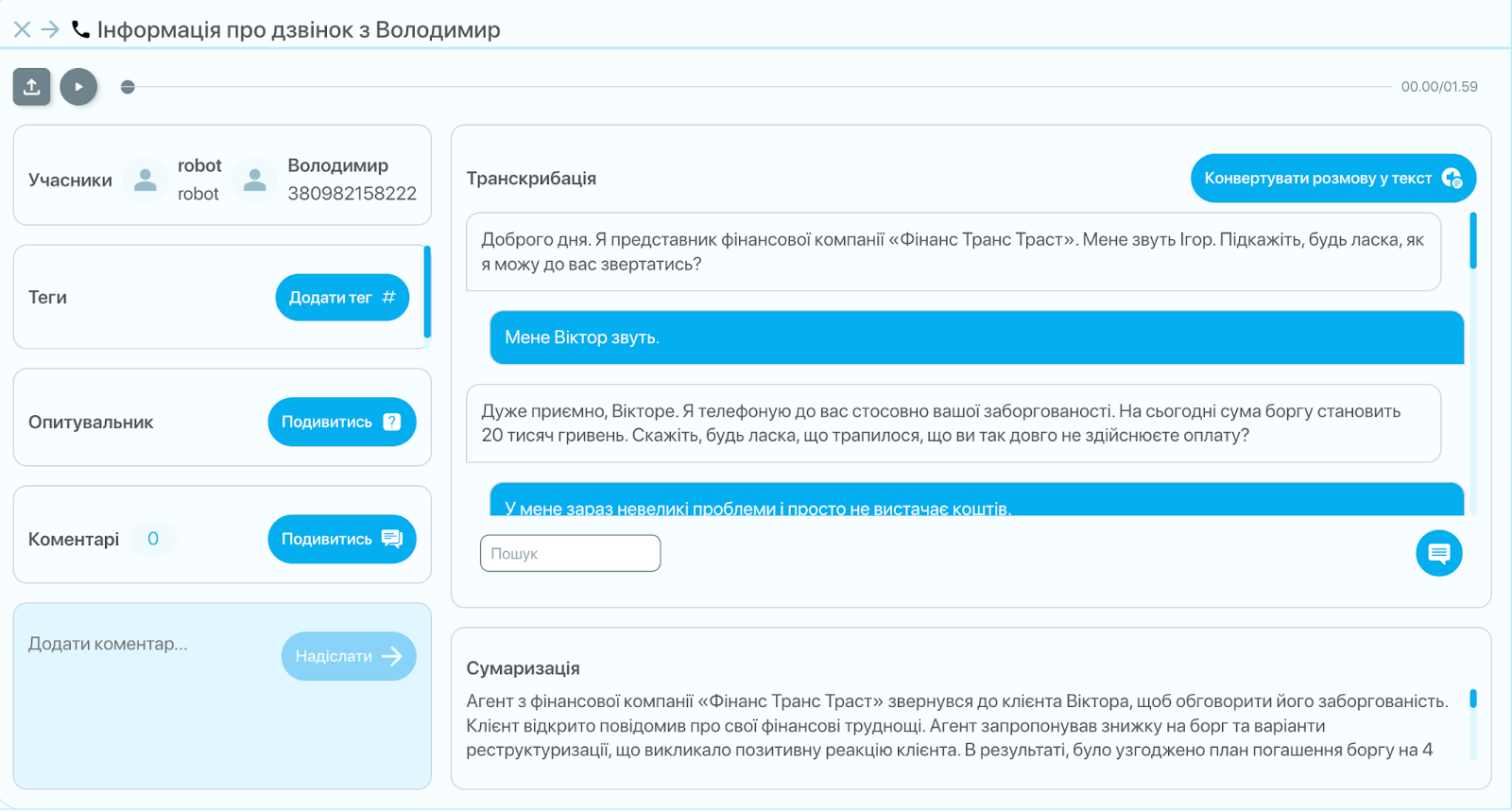Click the message starting "Доброго дня"
Screen dimensions: 1512x812
coord(953,251)
